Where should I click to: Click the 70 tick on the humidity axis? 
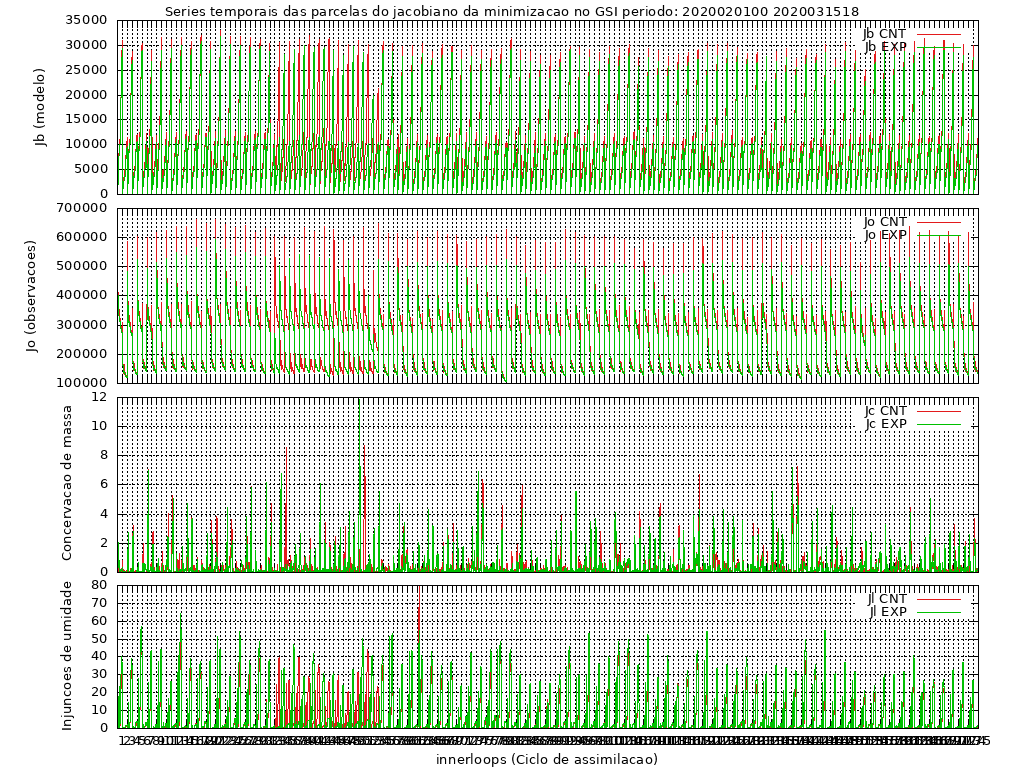99,603
